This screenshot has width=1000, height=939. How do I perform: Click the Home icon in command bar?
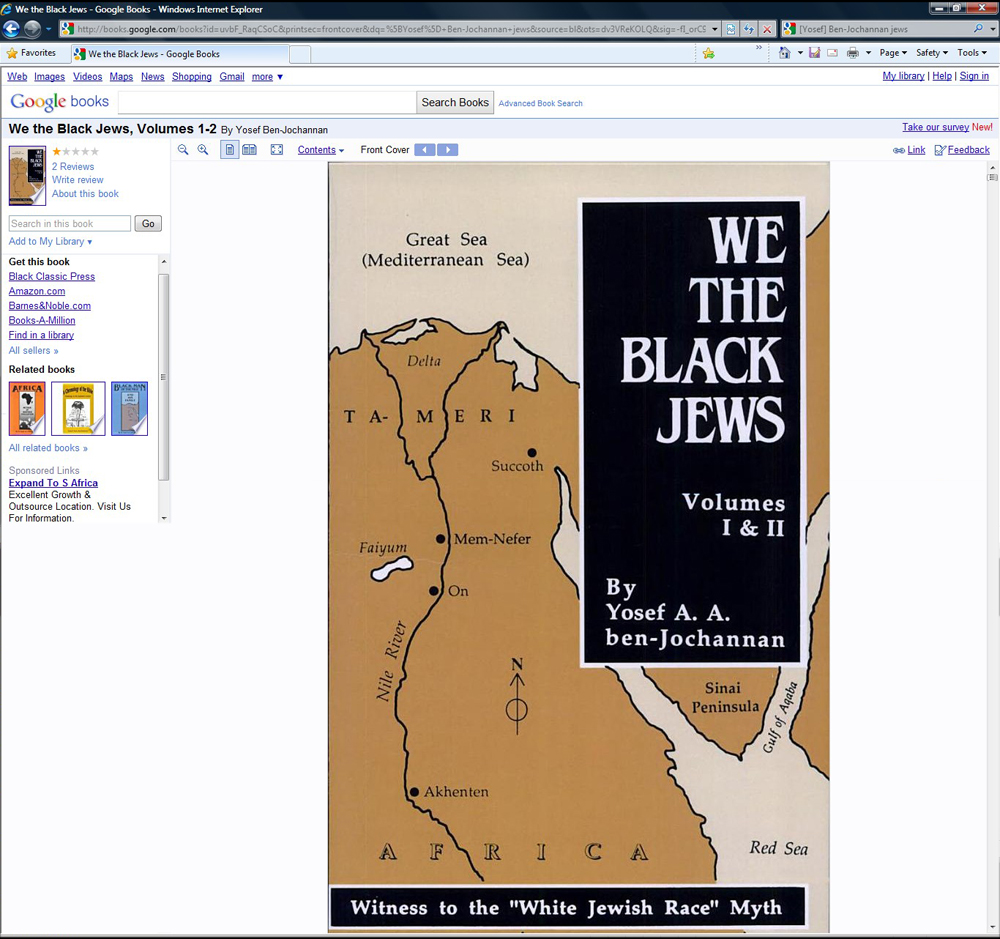(x=784, y=53)
